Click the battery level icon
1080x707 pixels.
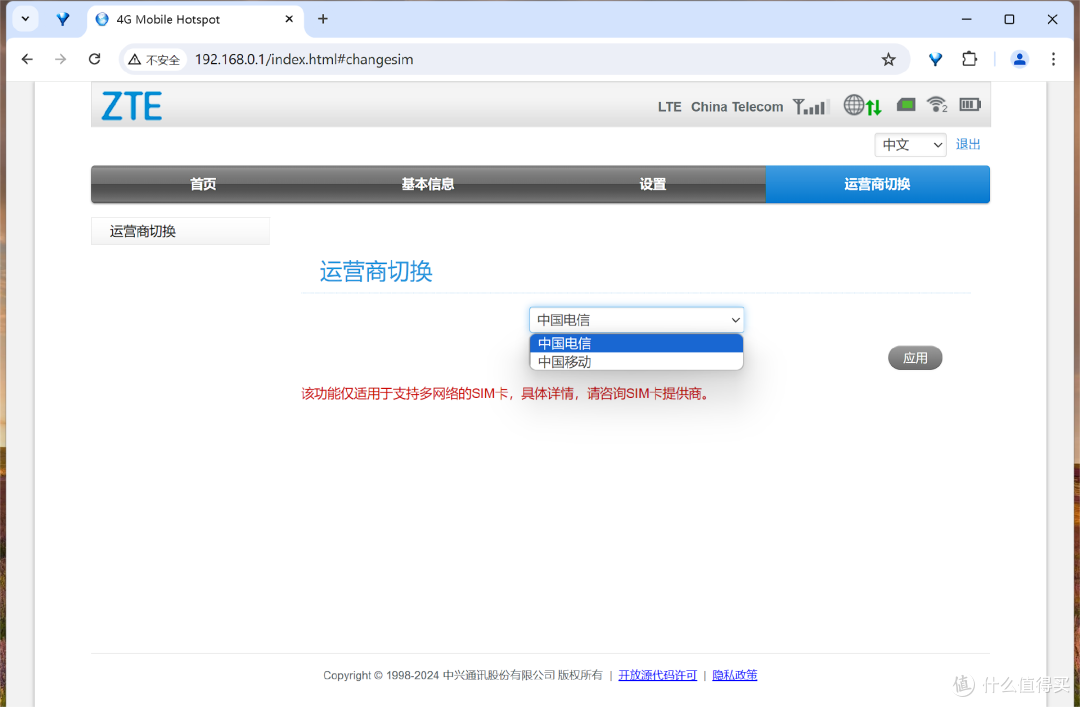(x=970, y=105)
